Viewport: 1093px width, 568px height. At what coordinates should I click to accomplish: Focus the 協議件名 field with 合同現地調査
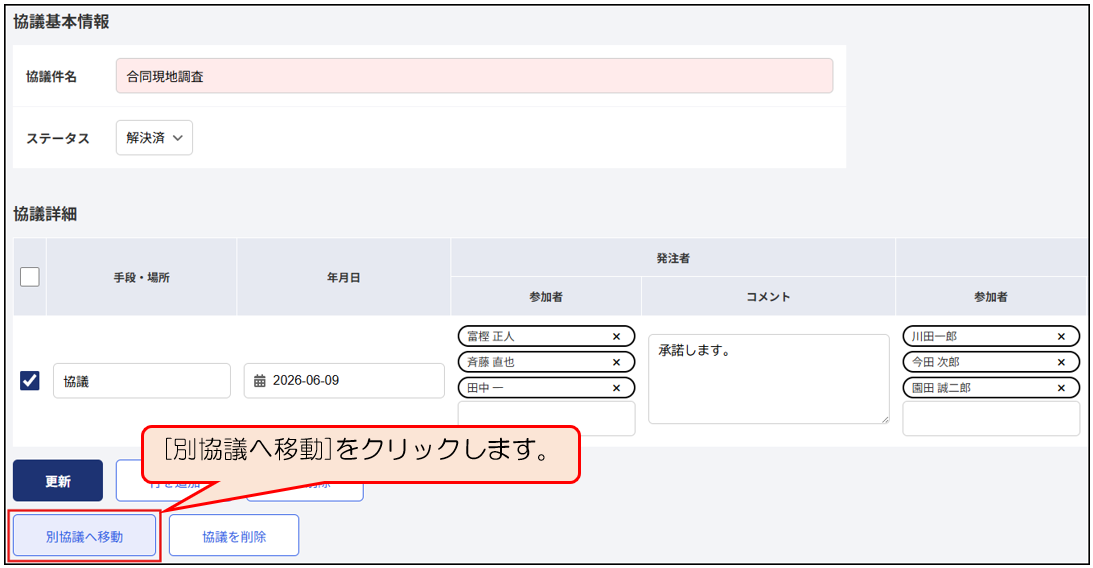tap(474, 76)
